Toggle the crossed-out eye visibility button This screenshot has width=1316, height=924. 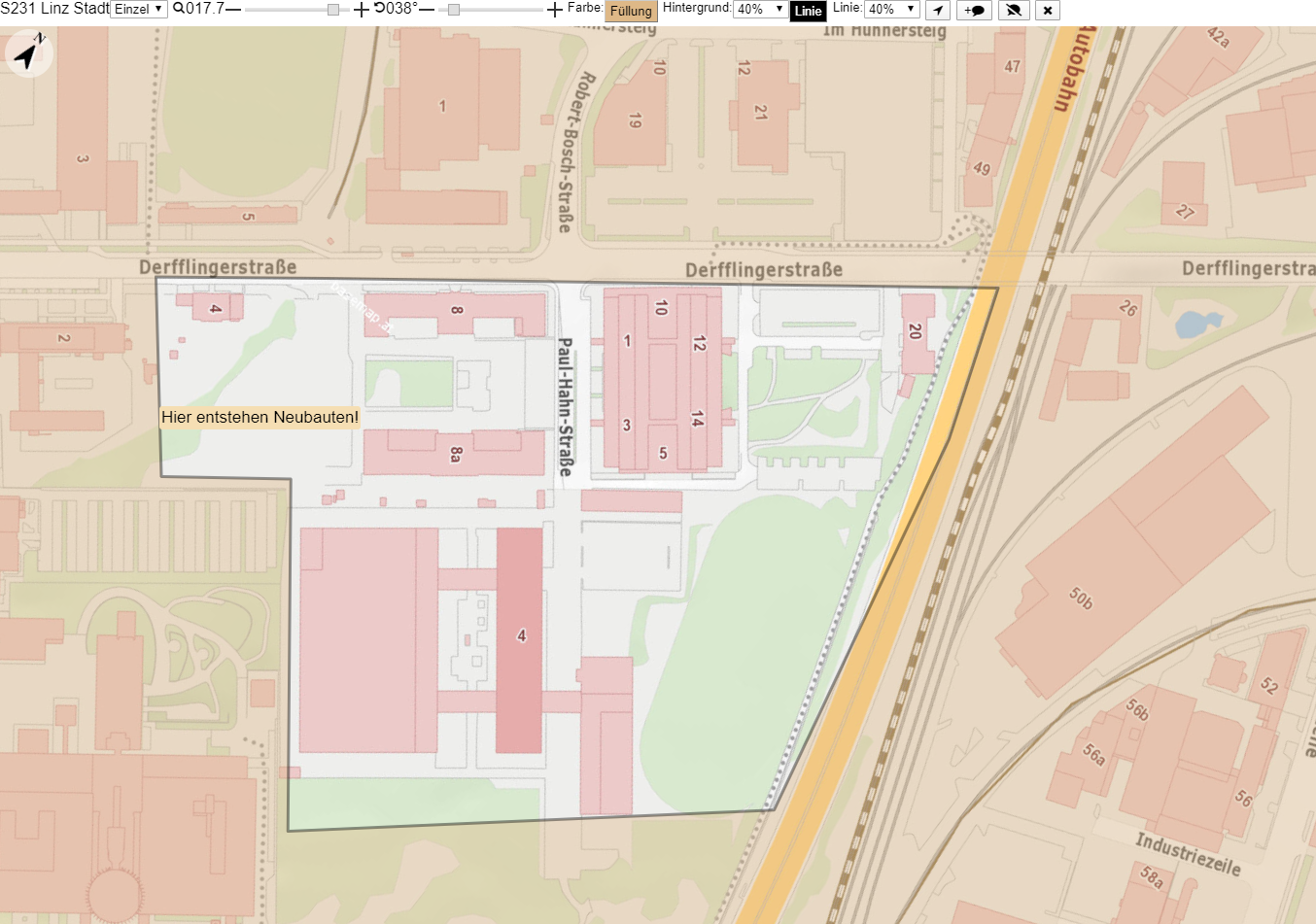(1014, 11)
